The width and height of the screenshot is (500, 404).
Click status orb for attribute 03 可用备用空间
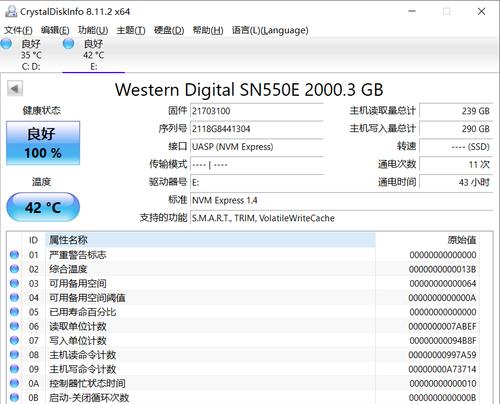pyautogui.click(x=14, y=284)
